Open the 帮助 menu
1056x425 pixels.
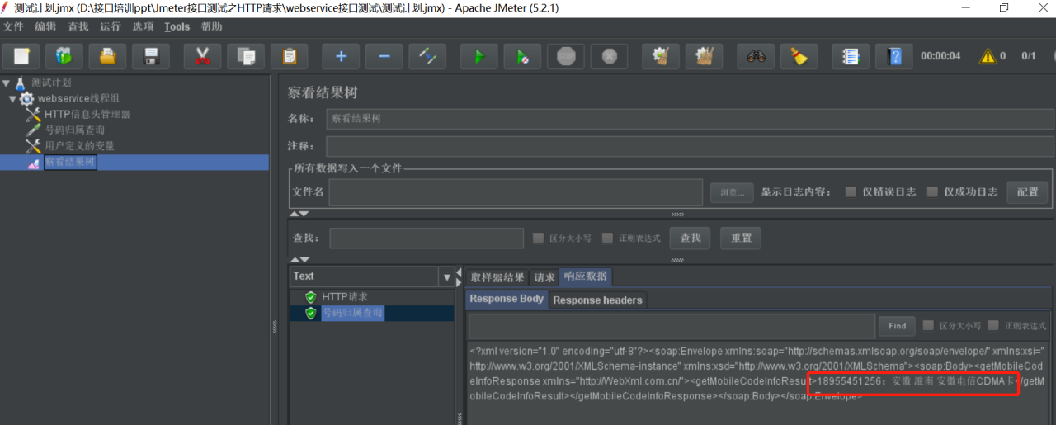pyautogui.click(x=211, y=27)
